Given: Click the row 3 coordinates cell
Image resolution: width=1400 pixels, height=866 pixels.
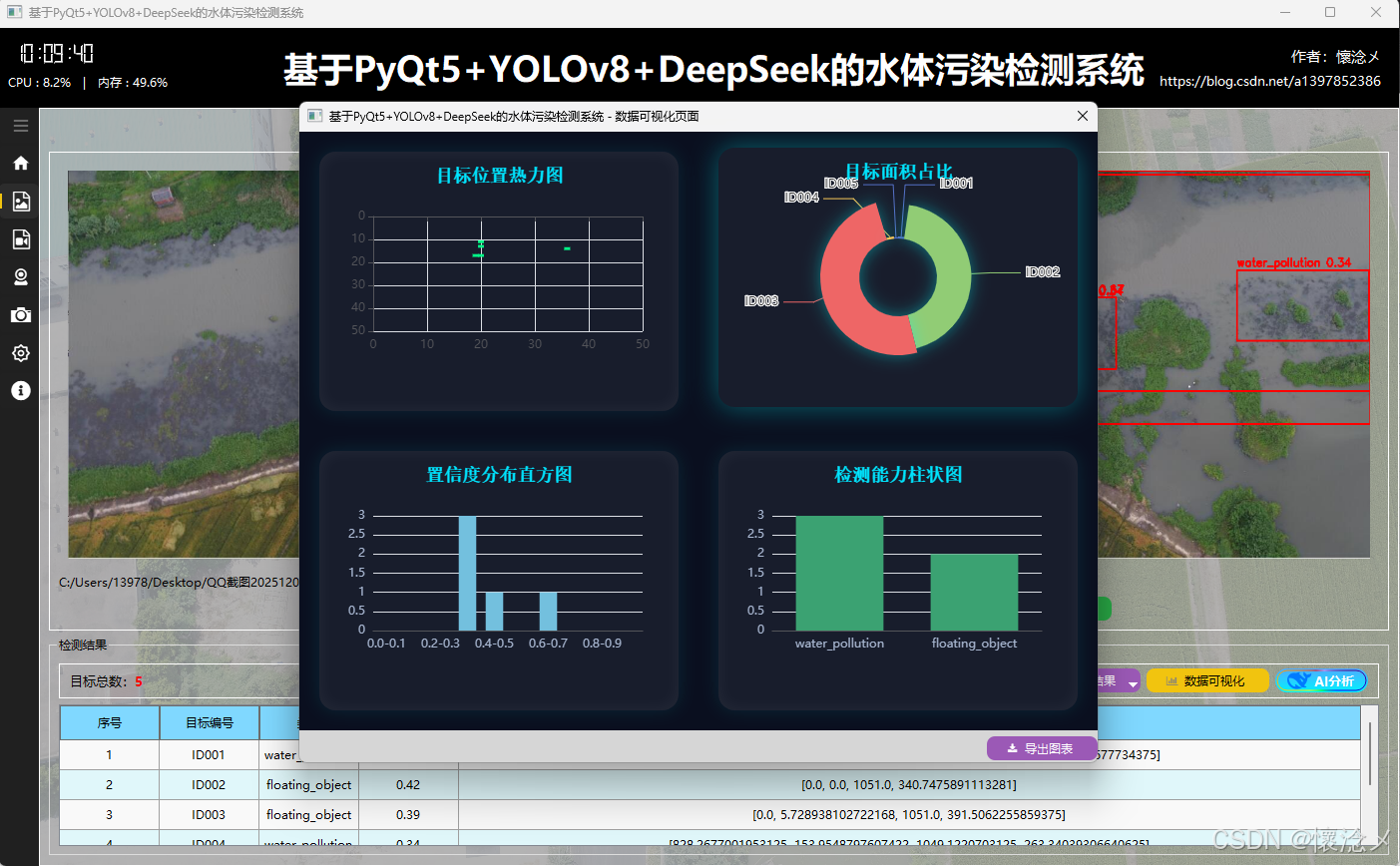Looking at the screenshot, I should [908, 814].
